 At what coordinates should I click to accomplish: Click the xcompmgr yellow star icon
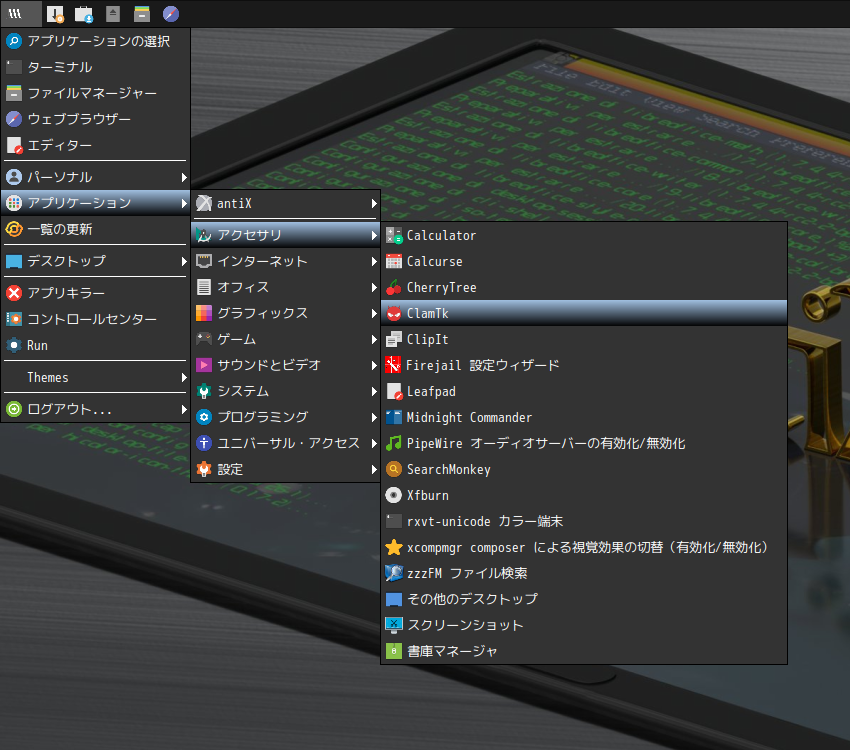(x=394, y=547)
